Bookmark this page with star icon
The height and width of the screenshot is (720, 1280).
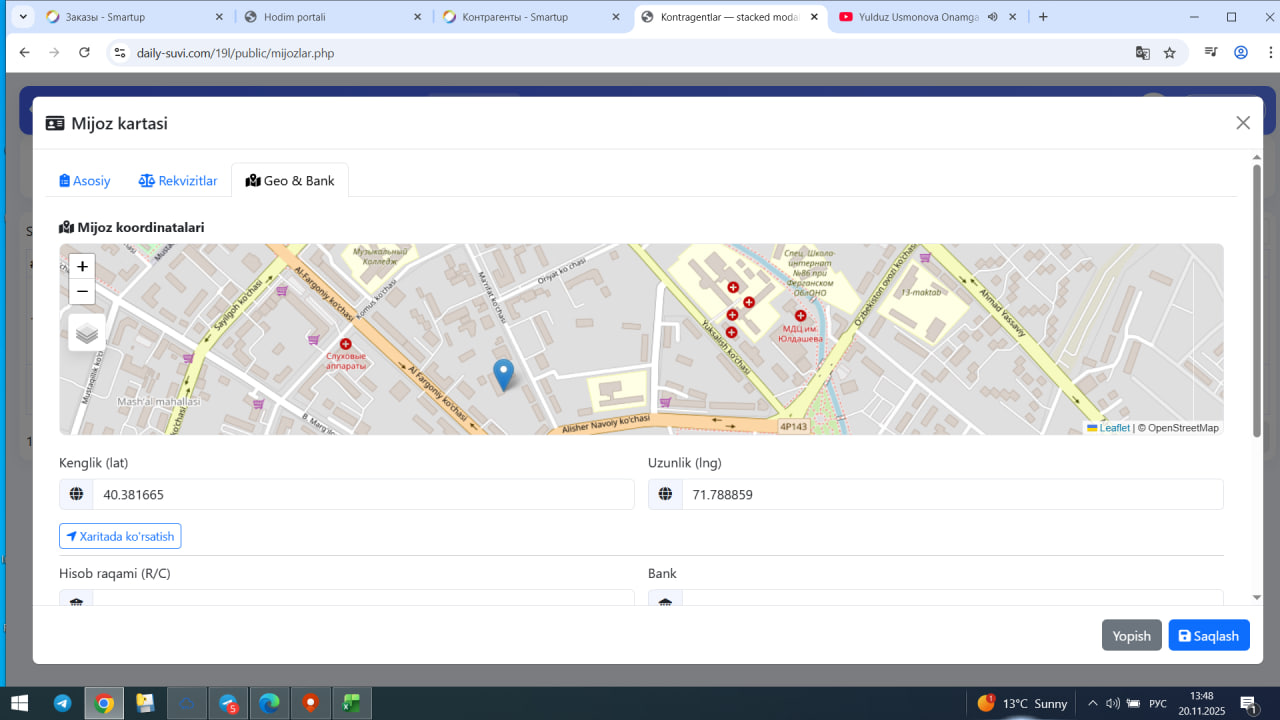[x=1169, y=53]
